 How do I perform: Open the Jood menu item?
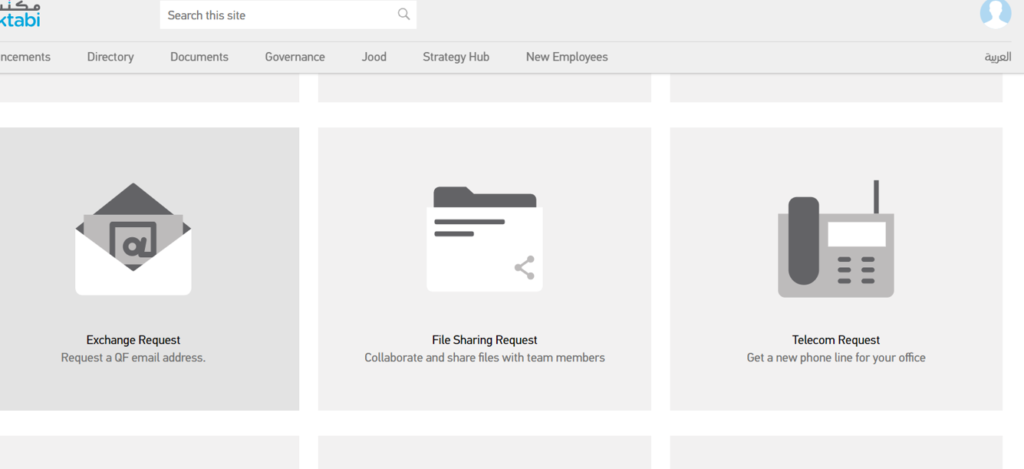coord(374,57)
